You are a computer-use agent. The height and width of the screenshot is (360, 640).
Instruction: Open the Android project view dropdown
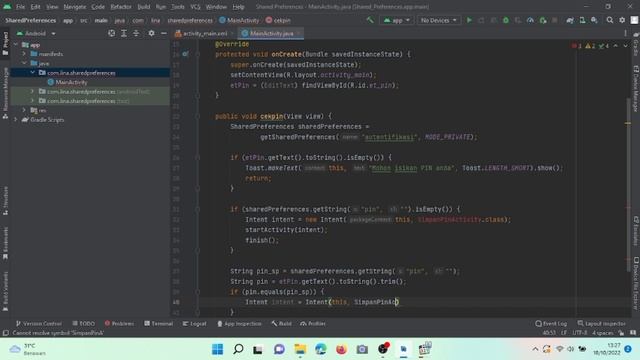(x=36, y=33)
